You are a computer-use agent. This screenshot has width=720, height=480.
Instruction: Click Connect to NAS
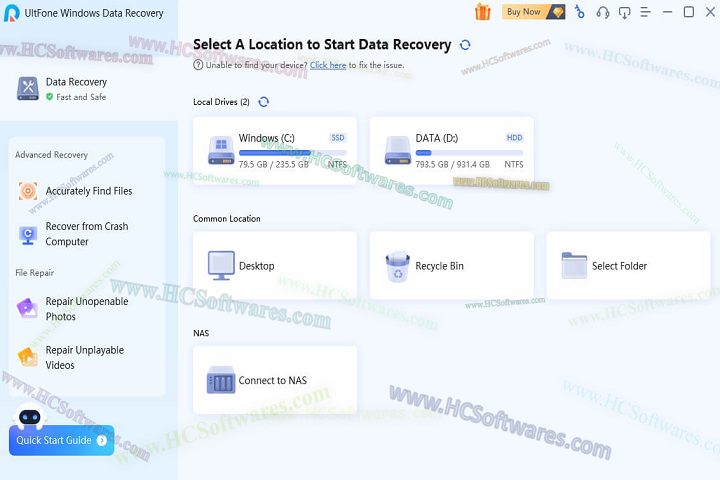[275, 380]
